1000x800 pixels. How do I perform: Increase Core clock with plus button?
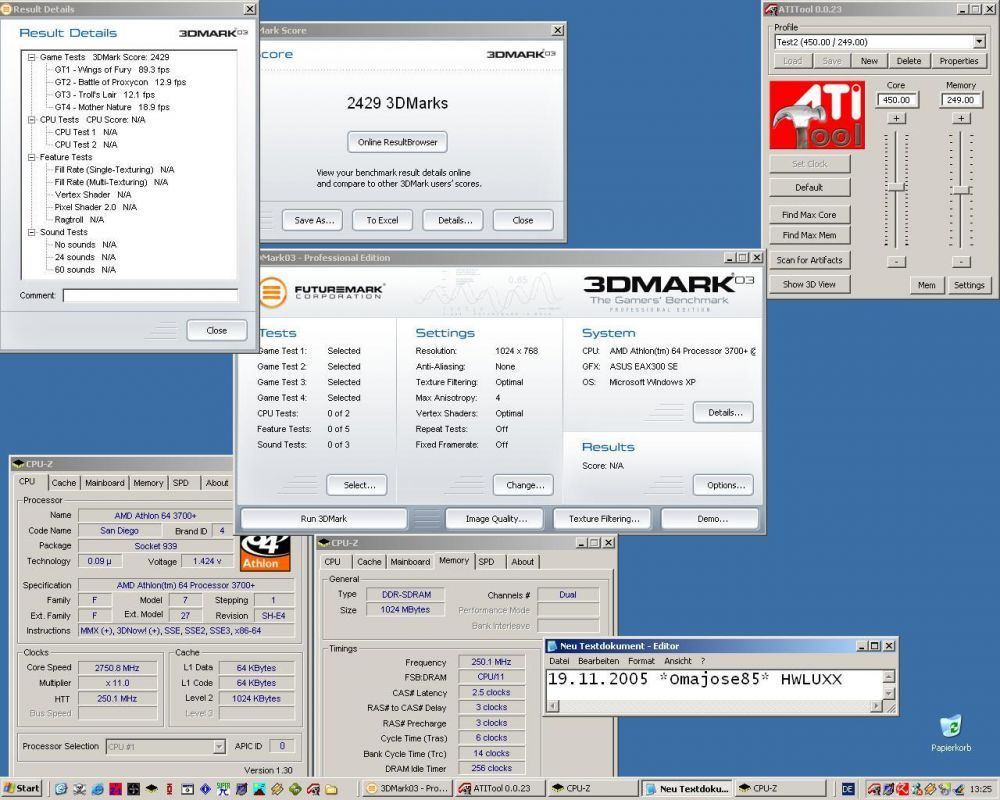(x=896, y=119)
